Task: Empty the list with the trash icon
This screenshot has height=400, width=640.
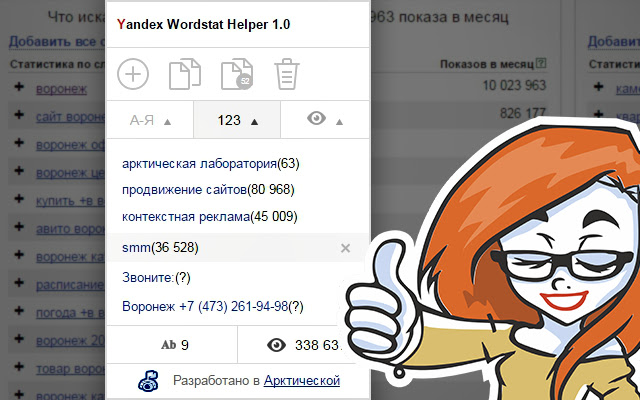Action: [x=287, y=74]
